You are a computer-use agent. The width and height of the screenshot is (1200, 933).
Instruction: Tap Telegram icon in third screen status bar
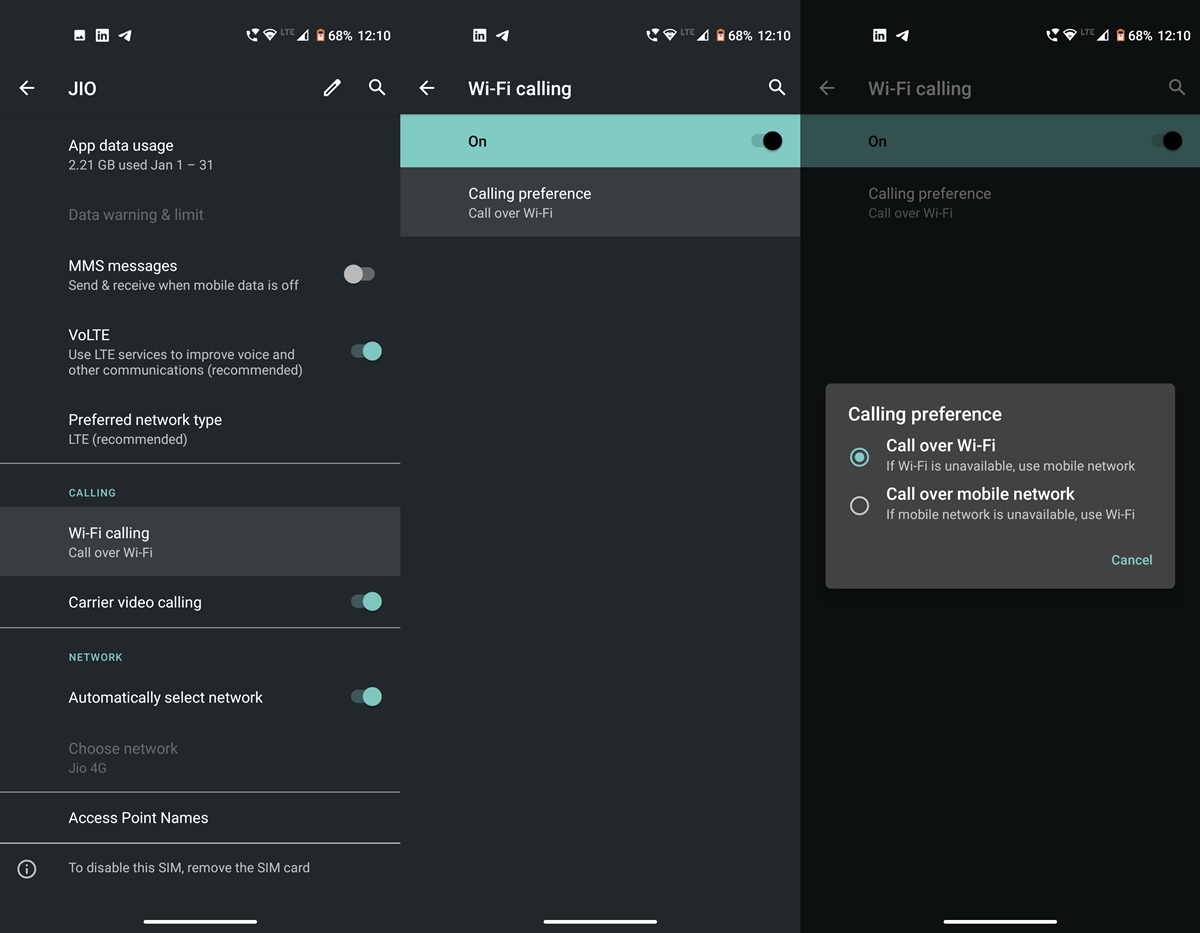click(x=902, y=35)
